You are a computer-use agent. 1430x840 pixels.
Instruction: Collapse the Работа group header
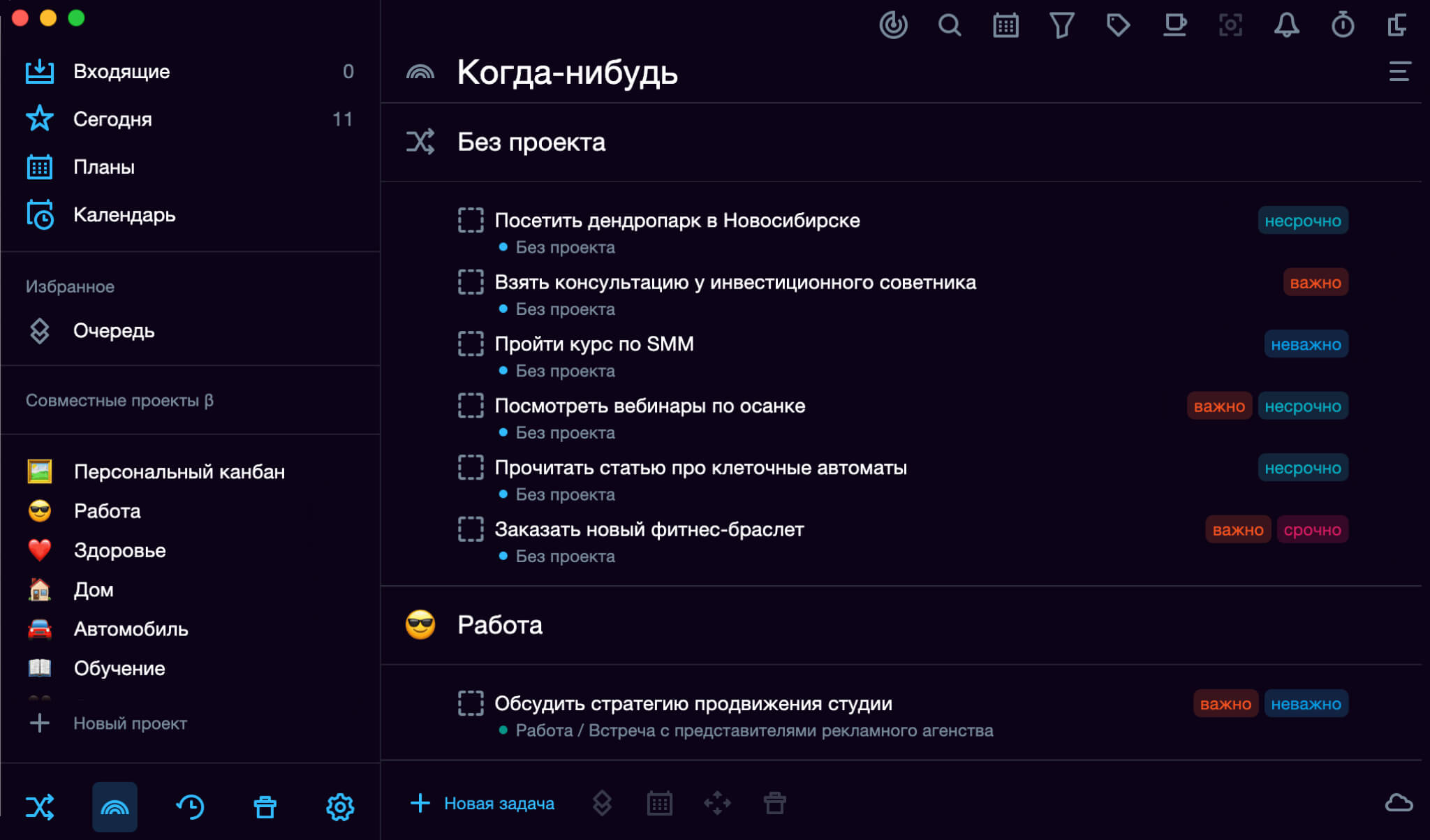tap(499, 625)
